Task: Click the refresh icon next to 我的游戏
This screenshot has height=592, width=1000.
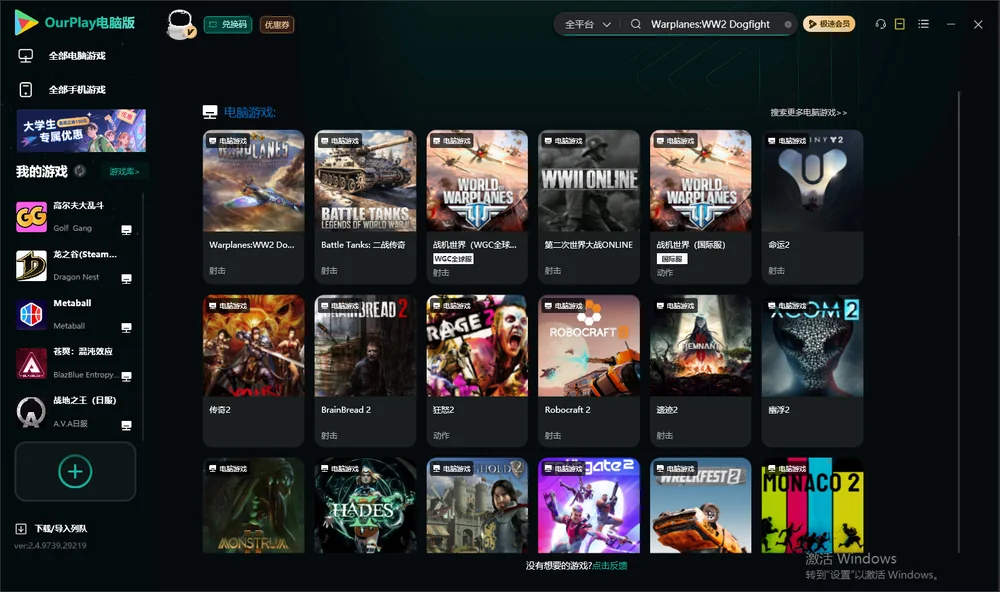Action: click(x=80, y=171)
